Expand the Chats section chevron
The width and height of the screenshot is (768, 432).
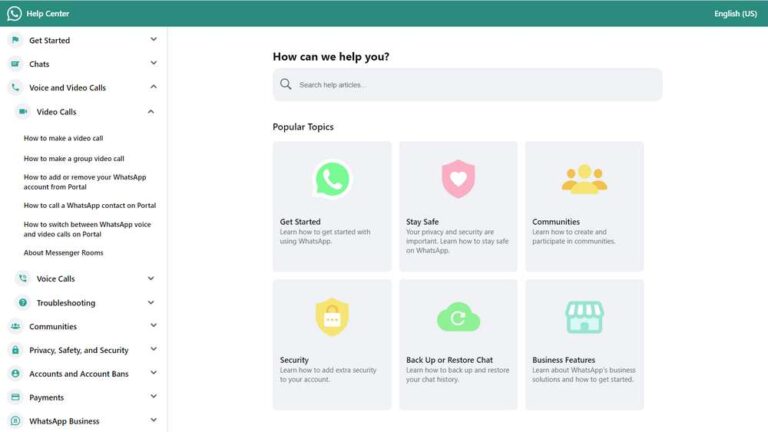click(153, 64)
